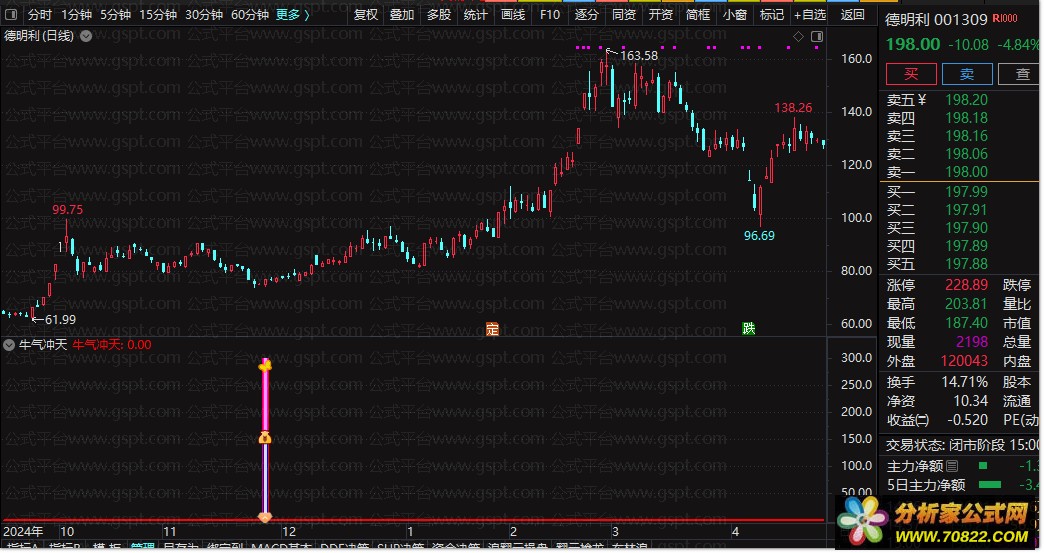Open the 小窗 mini window
The width and height of the screenshot is (1045, 553).
coord(734,14)
